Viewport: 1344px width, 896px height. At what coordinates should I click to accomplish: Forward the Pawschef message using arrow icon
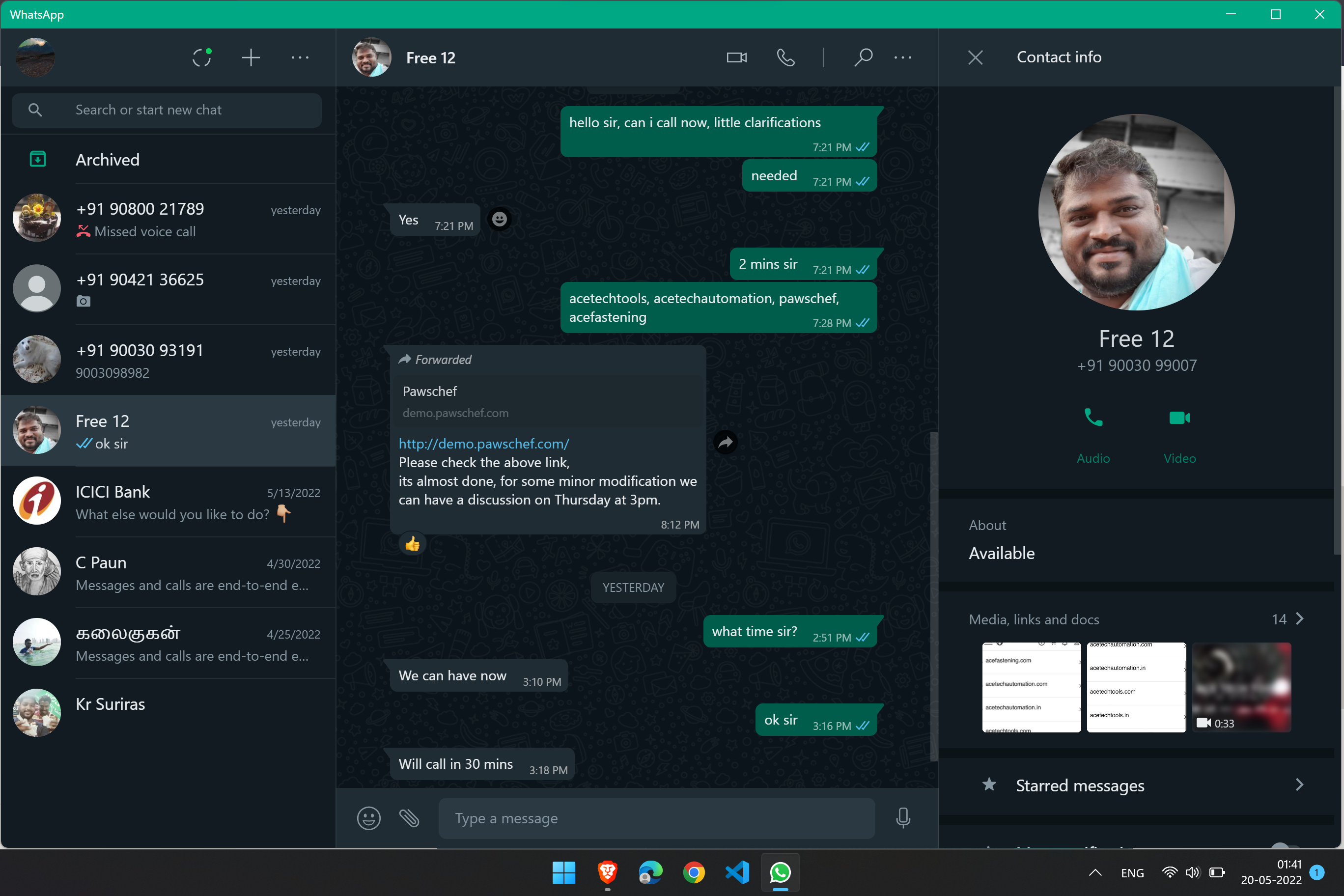725,442
